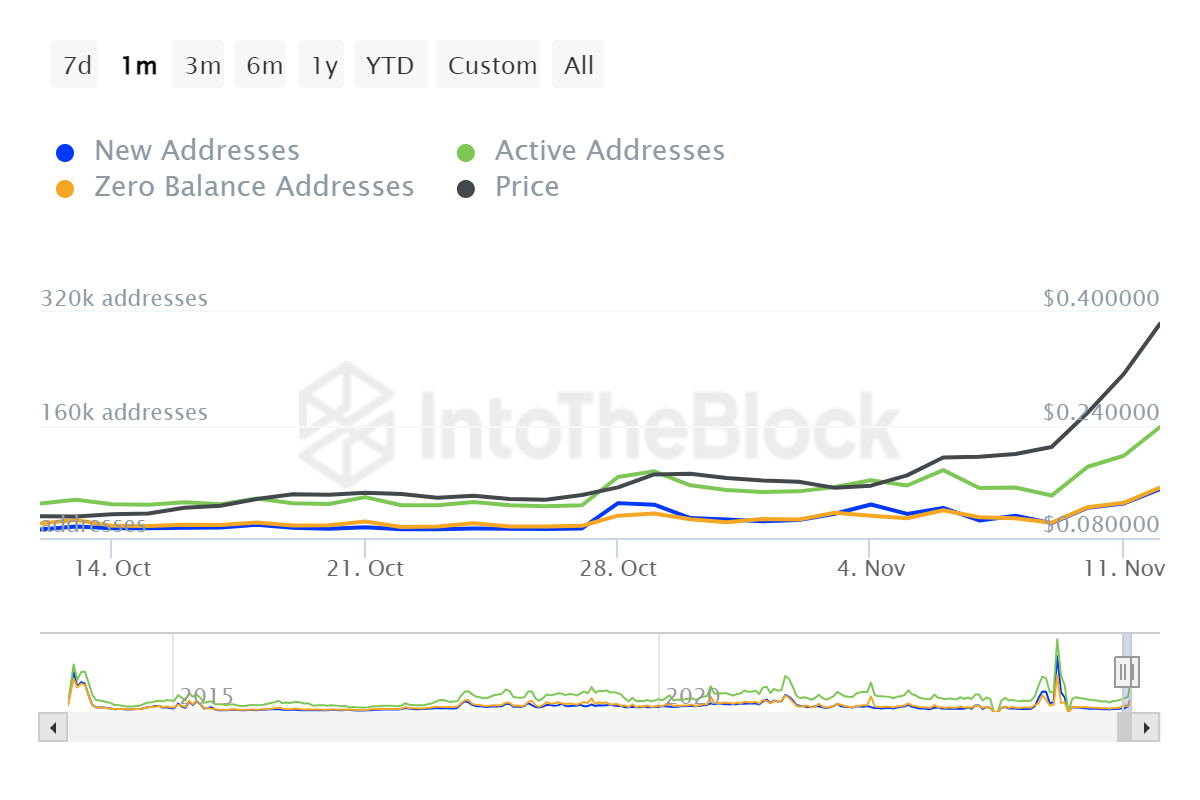The height and width of the screenshot is (800, 1200).
Task: Show year-to-date with YTD button
Action: click(390, 66)
